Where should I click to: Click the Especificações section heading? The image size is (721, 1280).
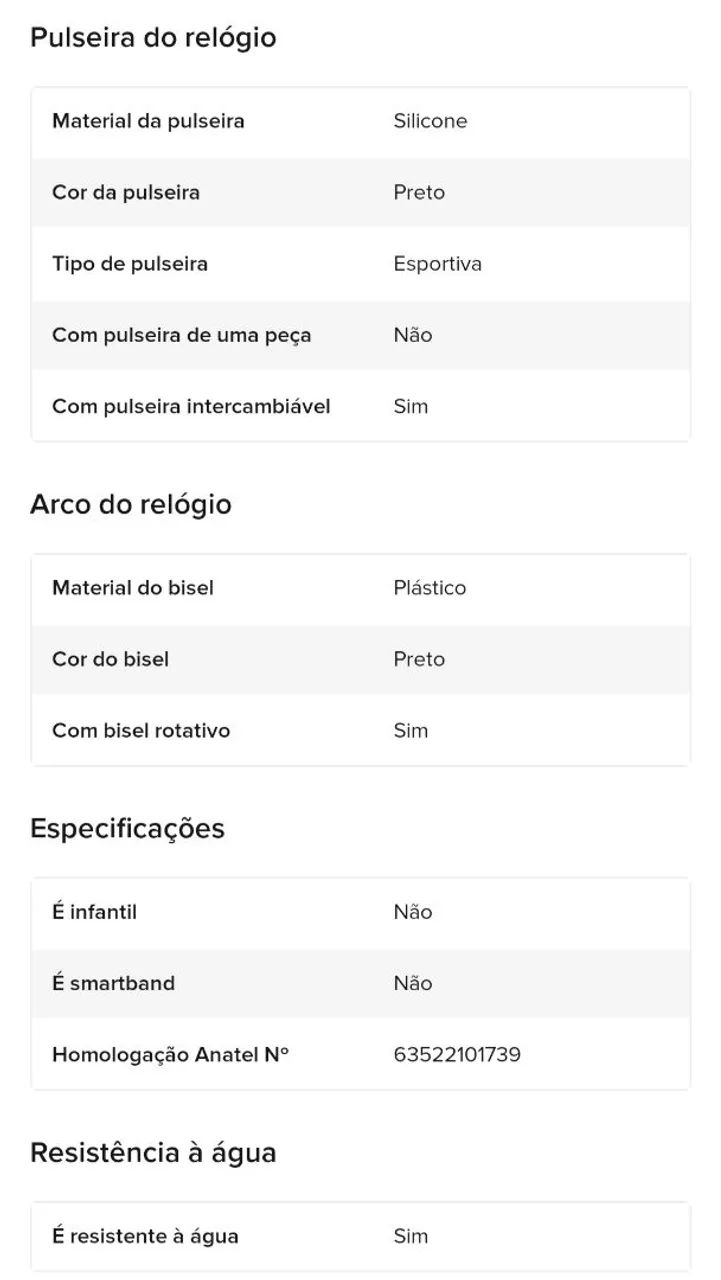click(x=127, y=829)
